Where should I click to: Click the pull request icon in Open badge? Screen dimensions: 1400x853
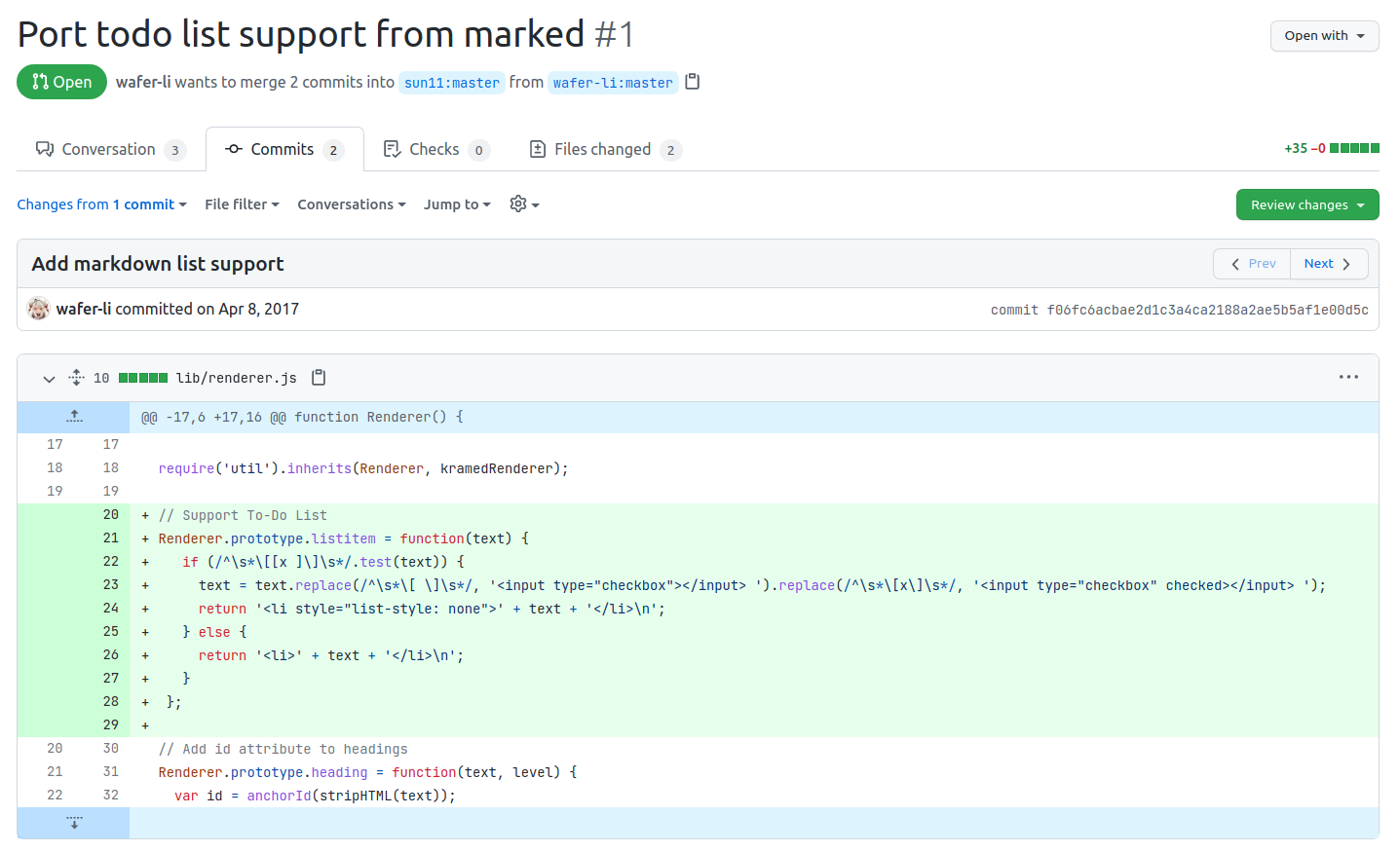pos(38,82)
